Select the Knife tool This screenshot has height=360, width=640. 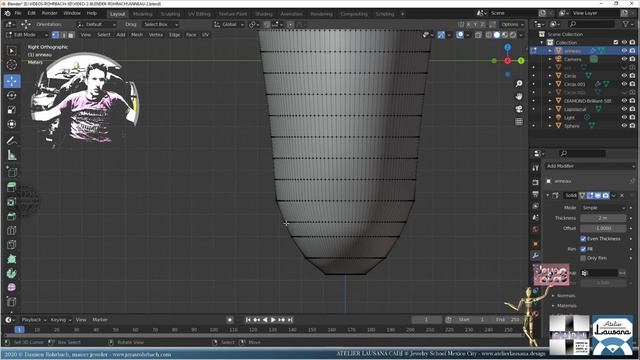point(12,245)
